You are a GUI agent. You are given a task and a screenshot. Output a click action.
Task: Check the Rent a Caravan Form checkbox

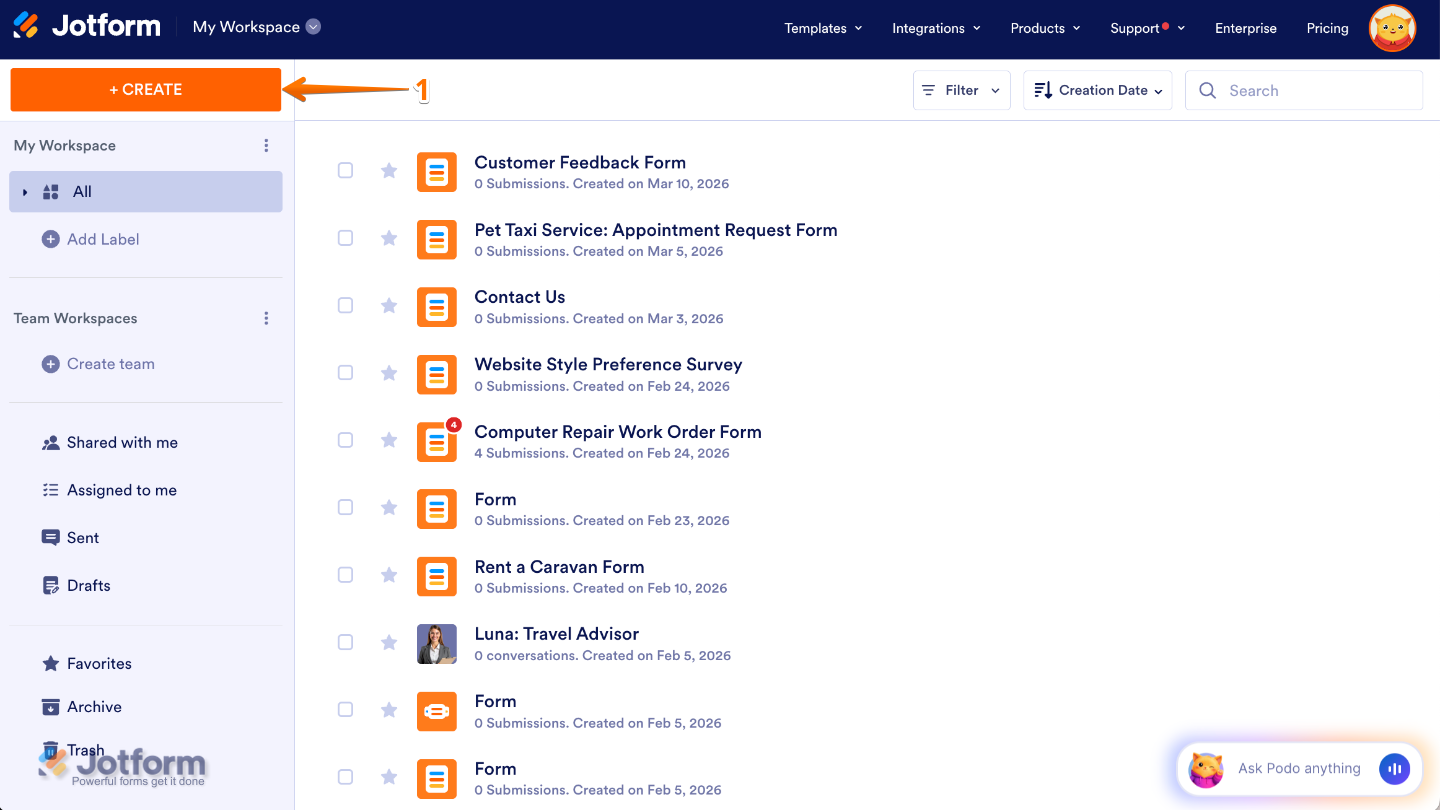pyautogui.click(x=345, y=575)
